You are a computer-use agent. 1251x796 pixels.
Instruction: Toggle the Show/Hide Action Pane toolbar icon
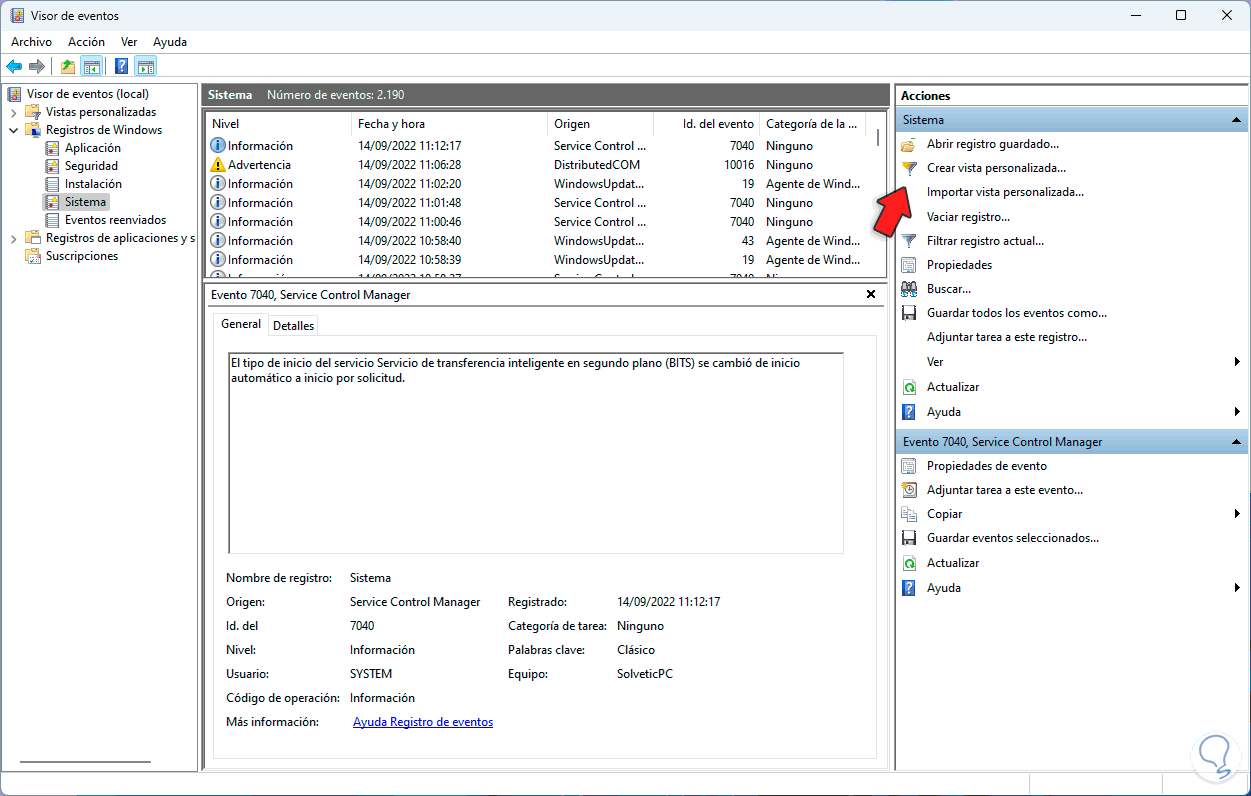pos(146,67)
